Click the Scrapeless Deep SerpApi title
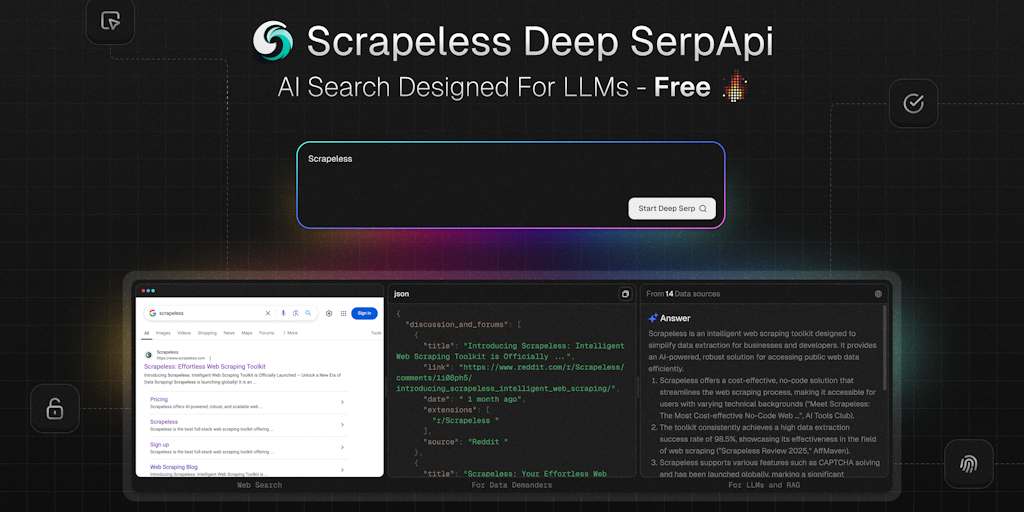This screenshot has width=1024, height=512. tap(540, 42)
